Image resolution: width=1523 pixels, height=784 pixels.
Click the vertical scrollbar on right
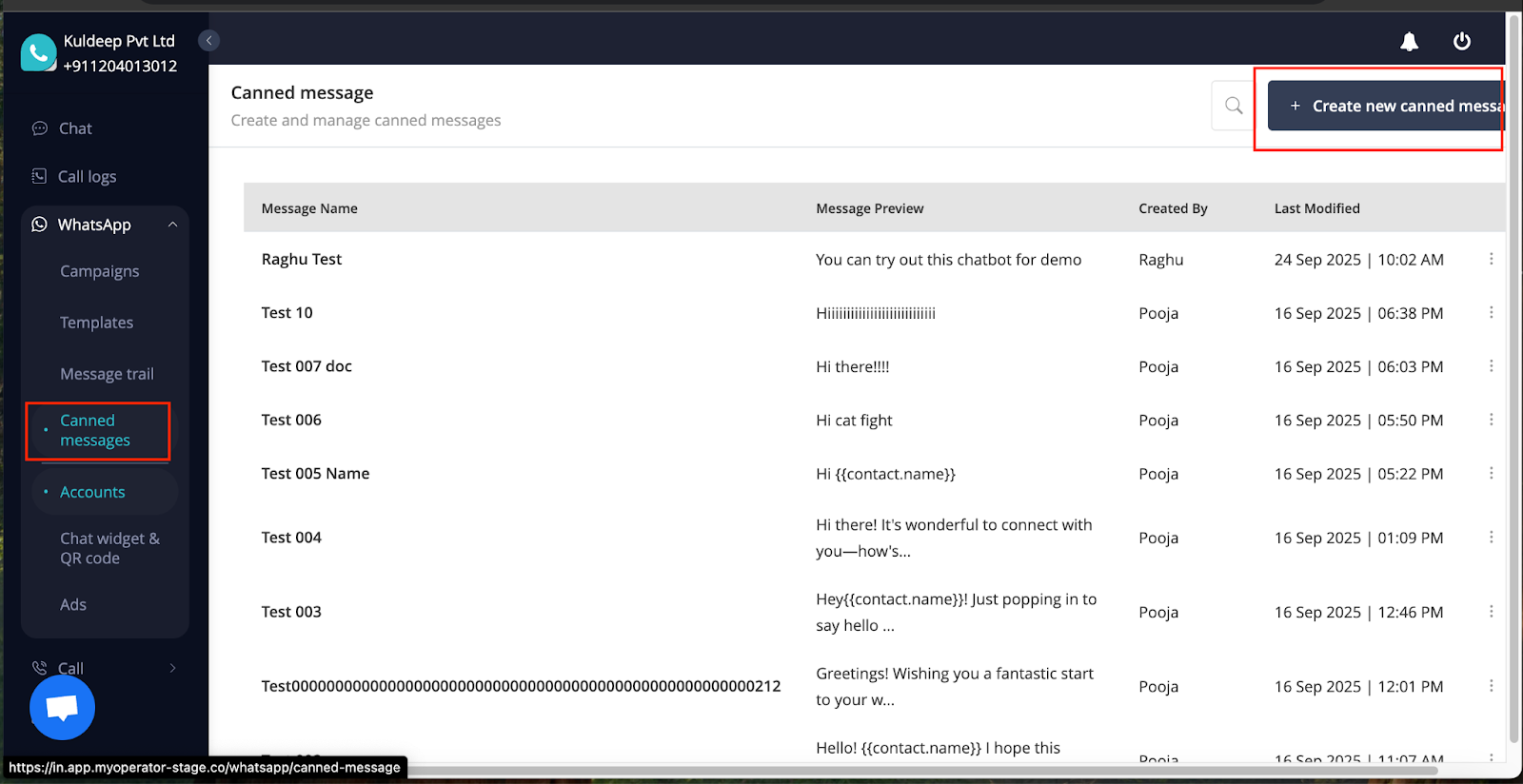click(x=1513, y=381)
